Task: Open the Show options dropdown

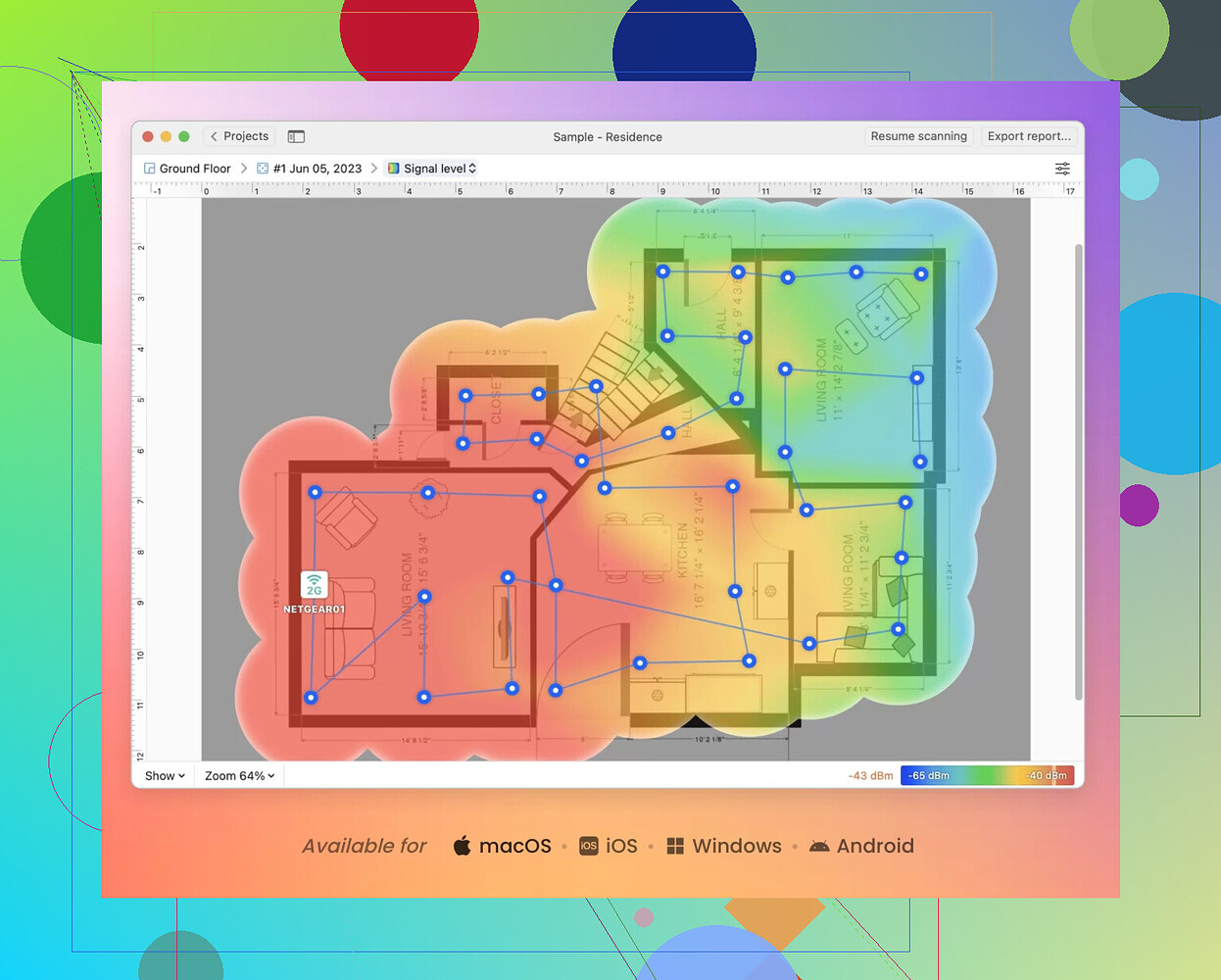Action: tap(163, 775)
